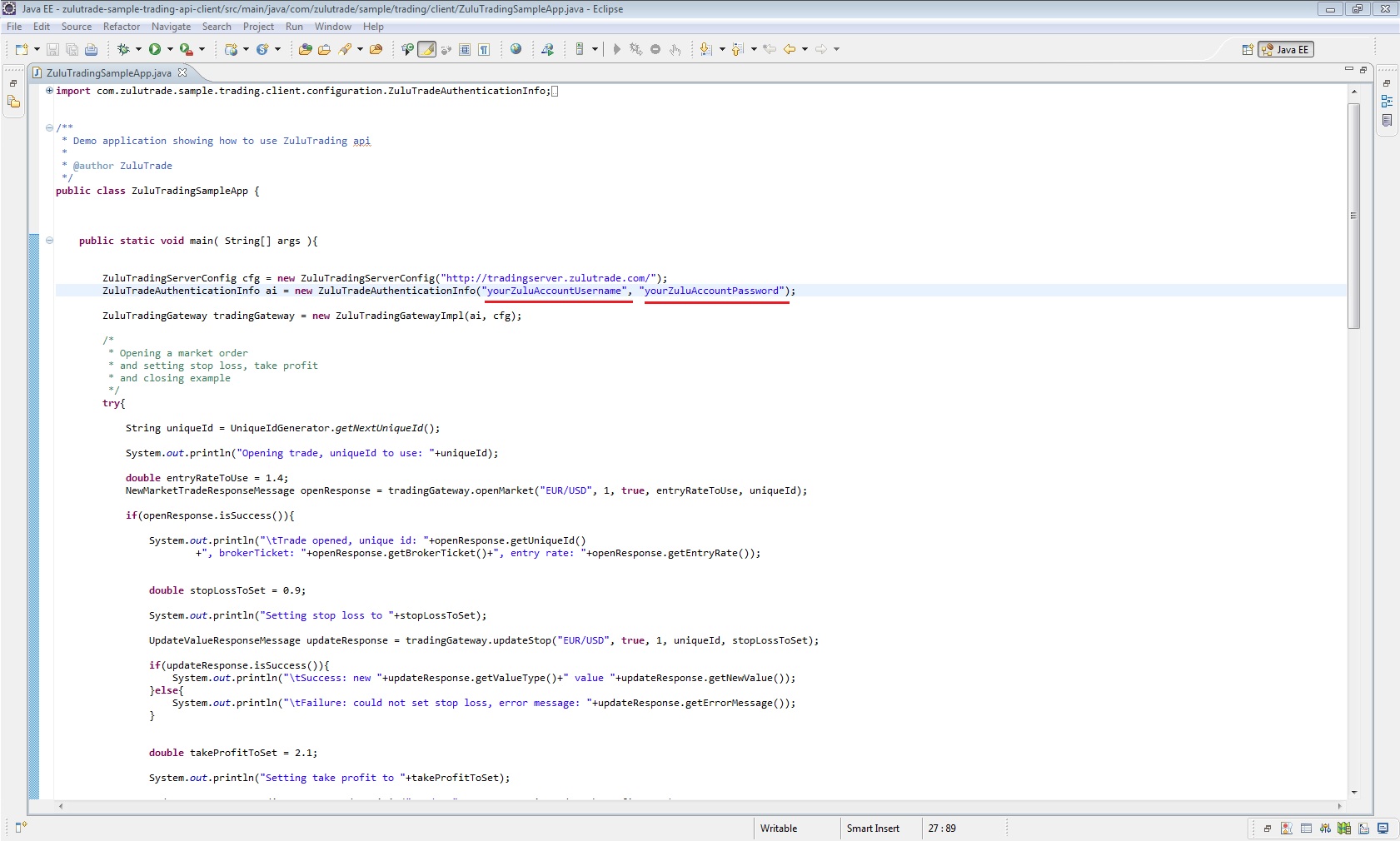The width and height of the screenshot is (1400, 841).
Task: Open the Console view icon in status bar
Action: [1383, 829]
